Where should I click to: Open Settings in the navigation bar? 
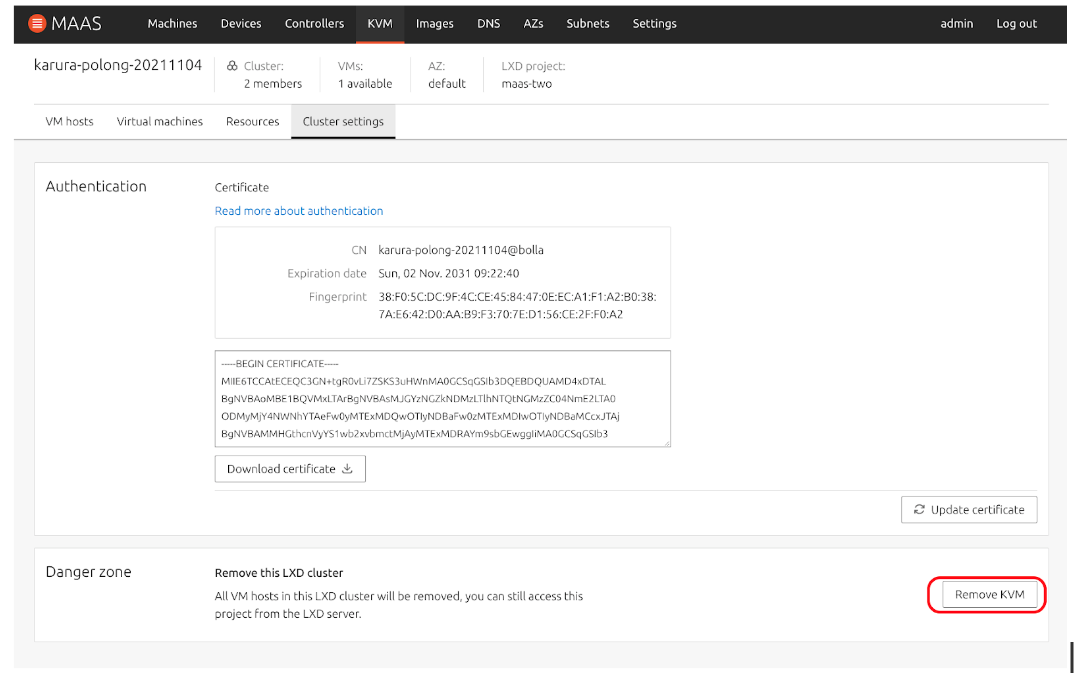[x=654, y=23]
